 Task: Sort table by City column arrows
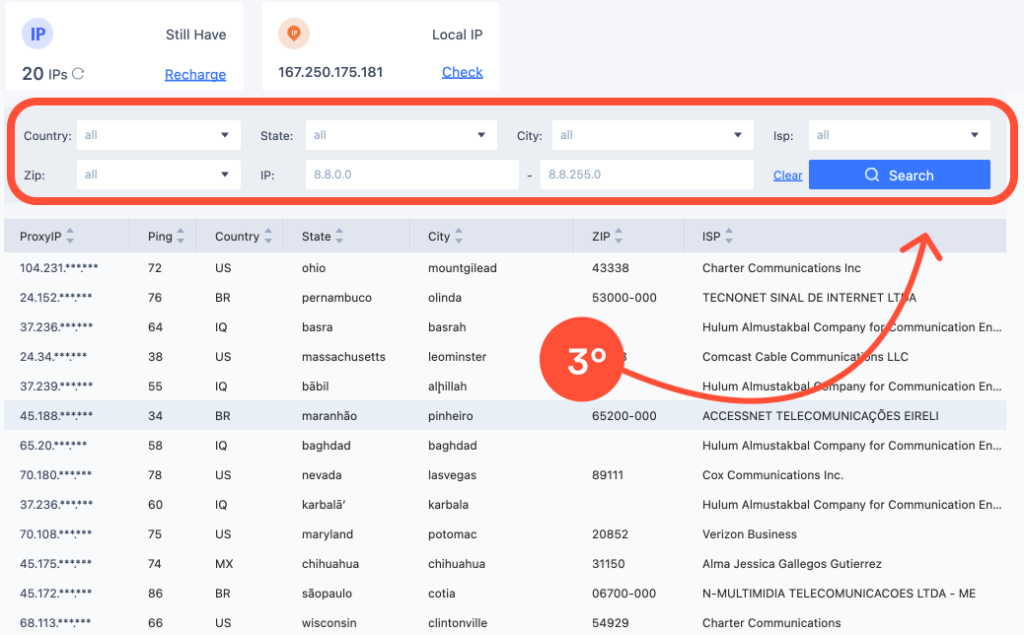pos(459,237)
